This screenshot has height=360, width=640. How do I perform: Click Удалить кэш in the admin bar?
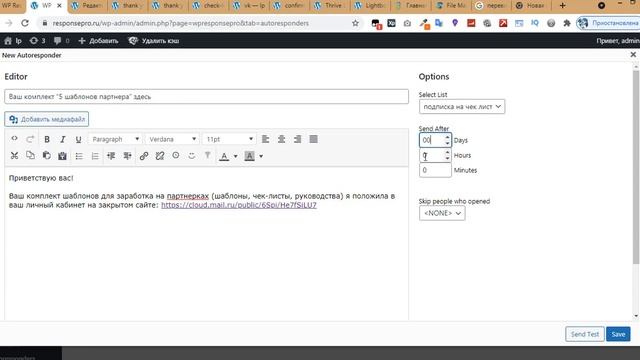(x=154, y=41)
